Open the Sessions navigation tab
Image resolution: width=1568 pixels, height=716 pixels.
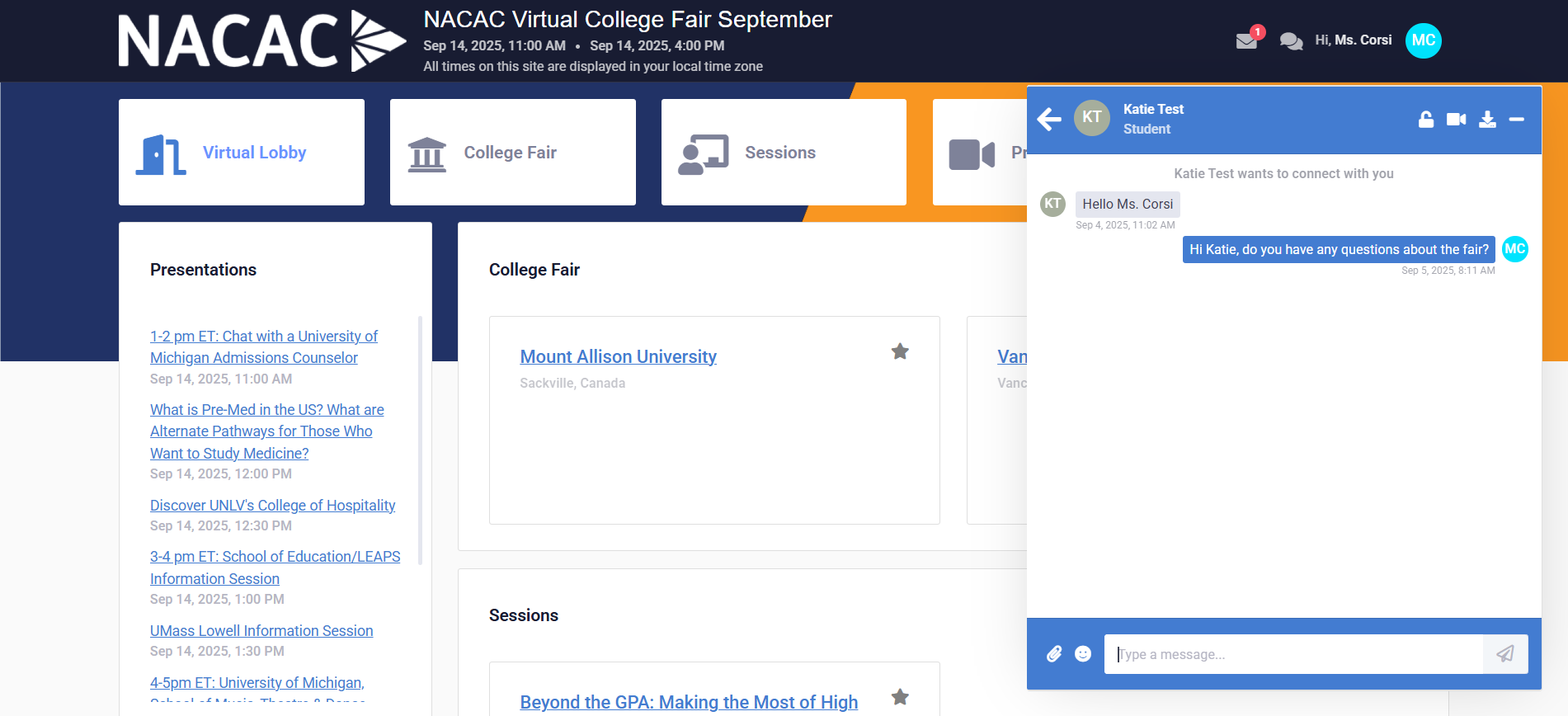[x=784, y=153]
